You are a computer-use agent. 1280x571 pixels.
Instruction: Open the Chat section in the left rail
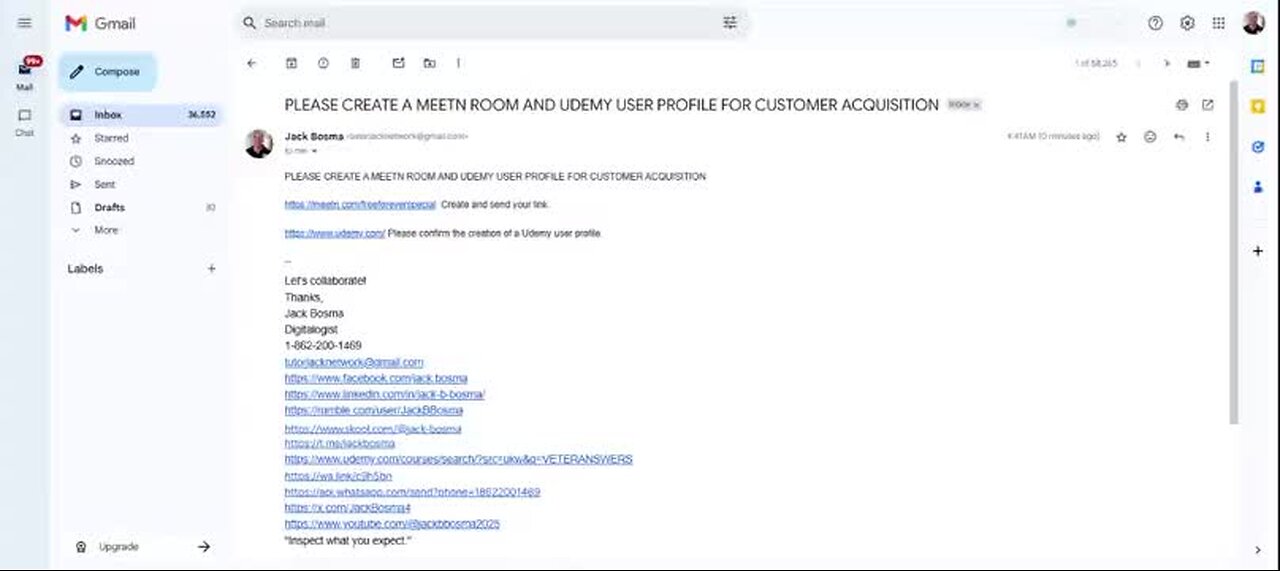25,122
